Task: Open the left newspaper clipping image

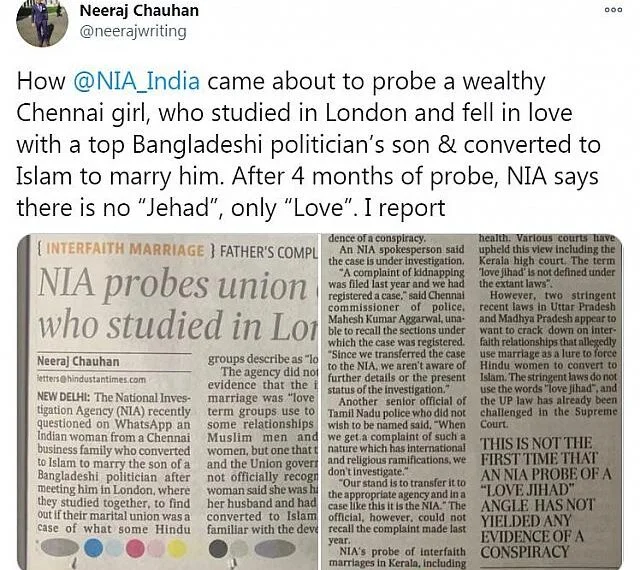Action: 167,402
